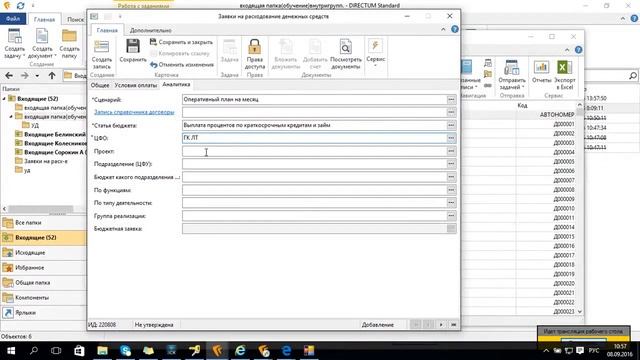Click into the По типу деятельности field
This screenshot has height=360, width=640.
(314, 203)
